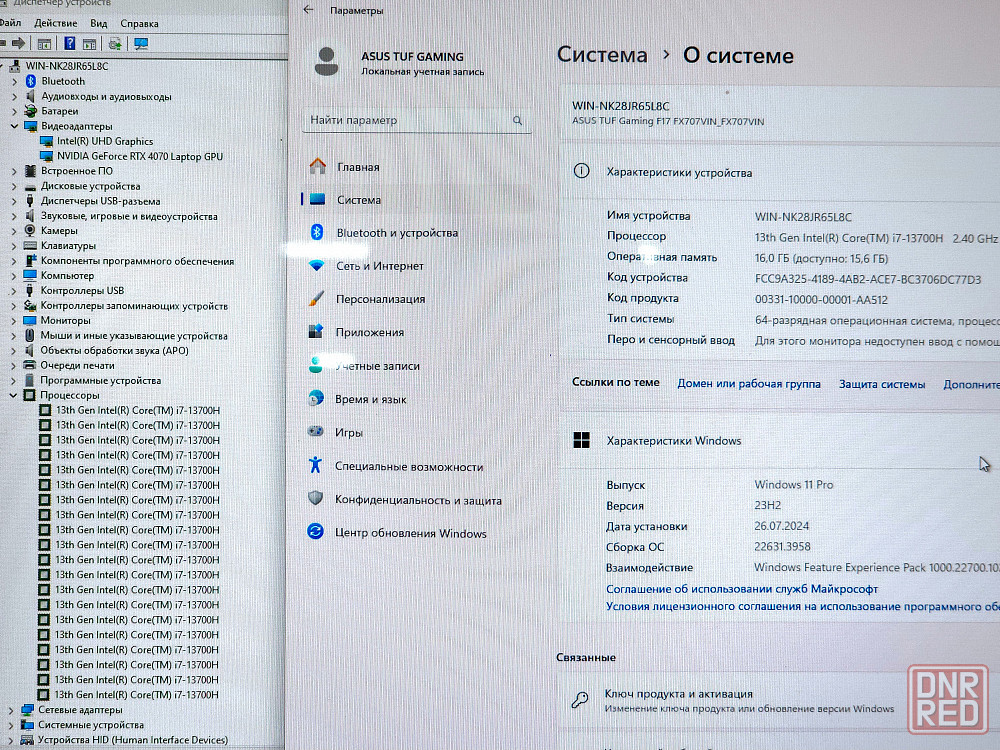Screen dimensions: 1000x750
Task: Select Контроллеры запоминающих устройств
Action: [134, 305]
